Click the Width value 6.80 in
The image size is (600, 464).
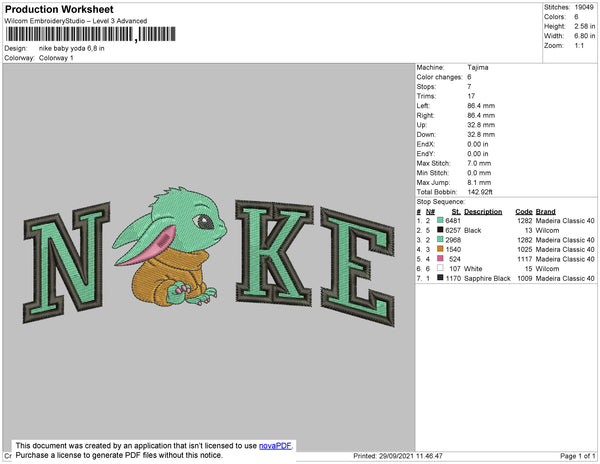(584, 36)
